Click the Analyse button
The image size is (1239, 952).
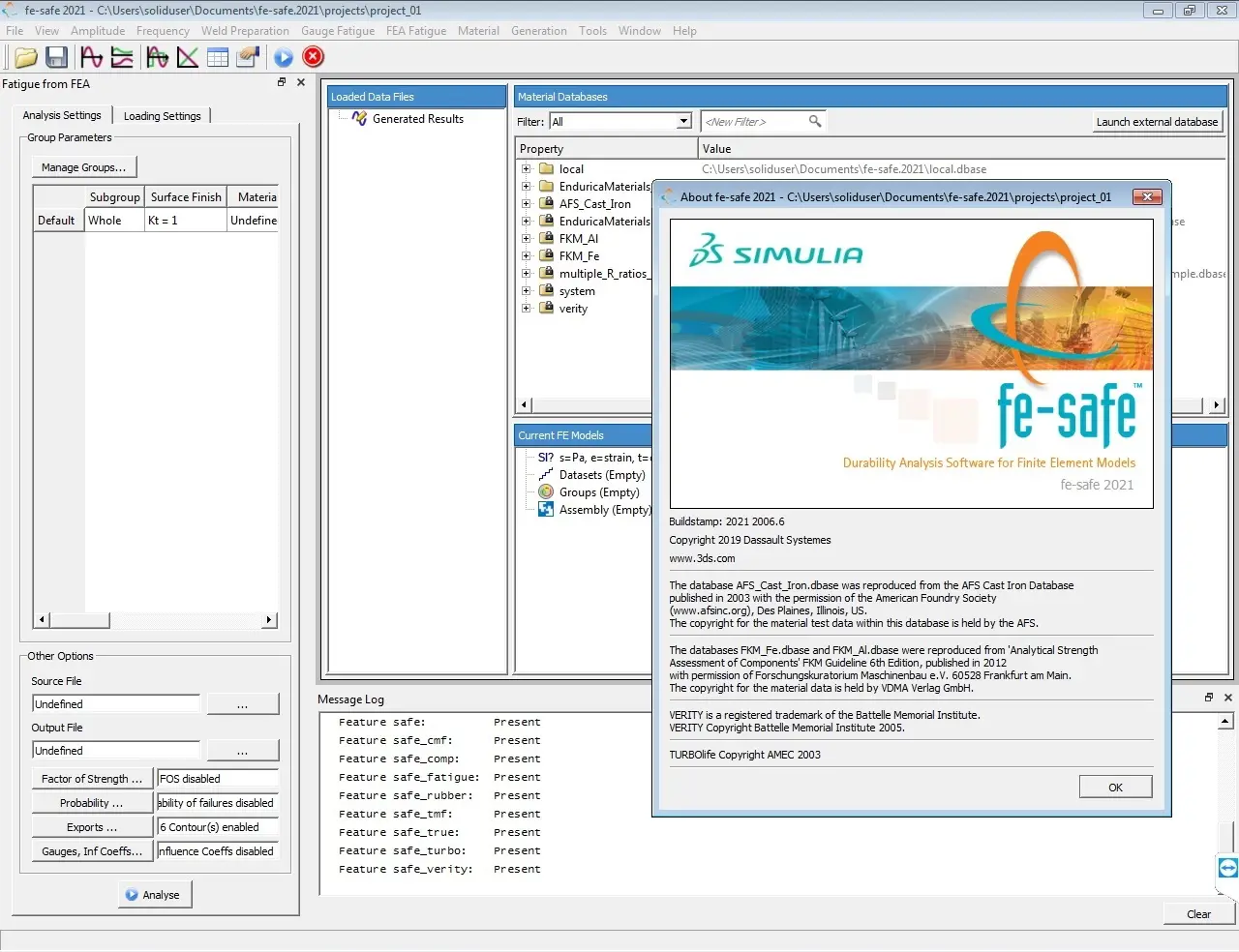tap(153, 895)
